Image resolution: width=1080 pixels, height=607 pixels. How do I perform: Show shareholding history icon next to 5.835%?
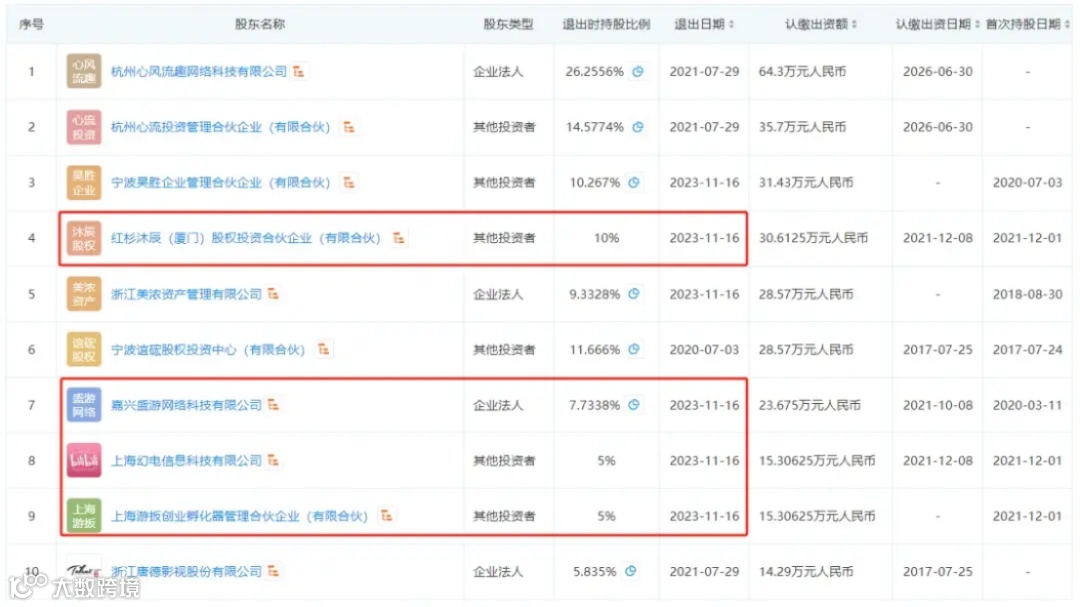(630, 571)
